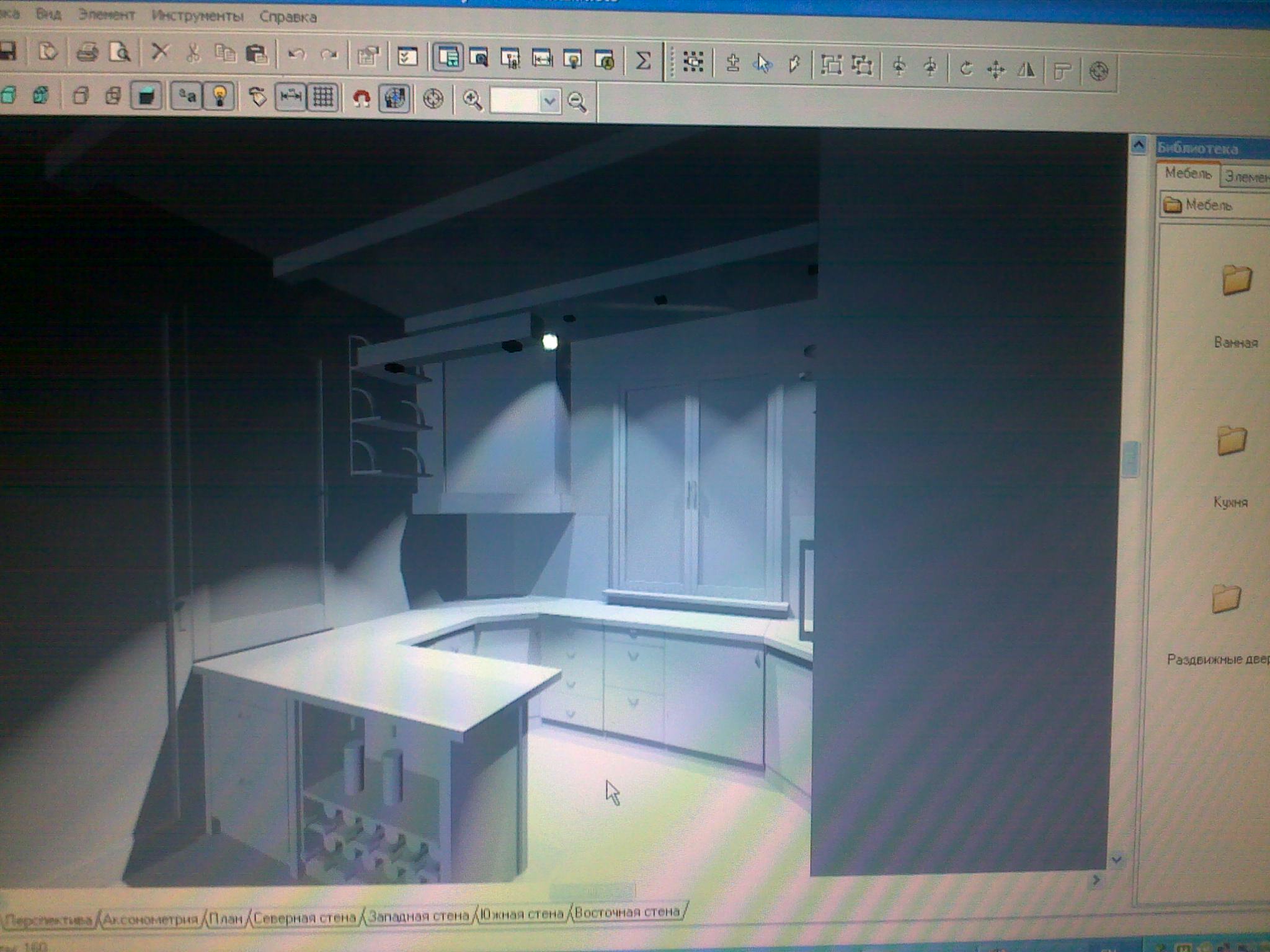Click the price tag label icon
Screen dimensions: 1270x952
[x=257, y=97]
